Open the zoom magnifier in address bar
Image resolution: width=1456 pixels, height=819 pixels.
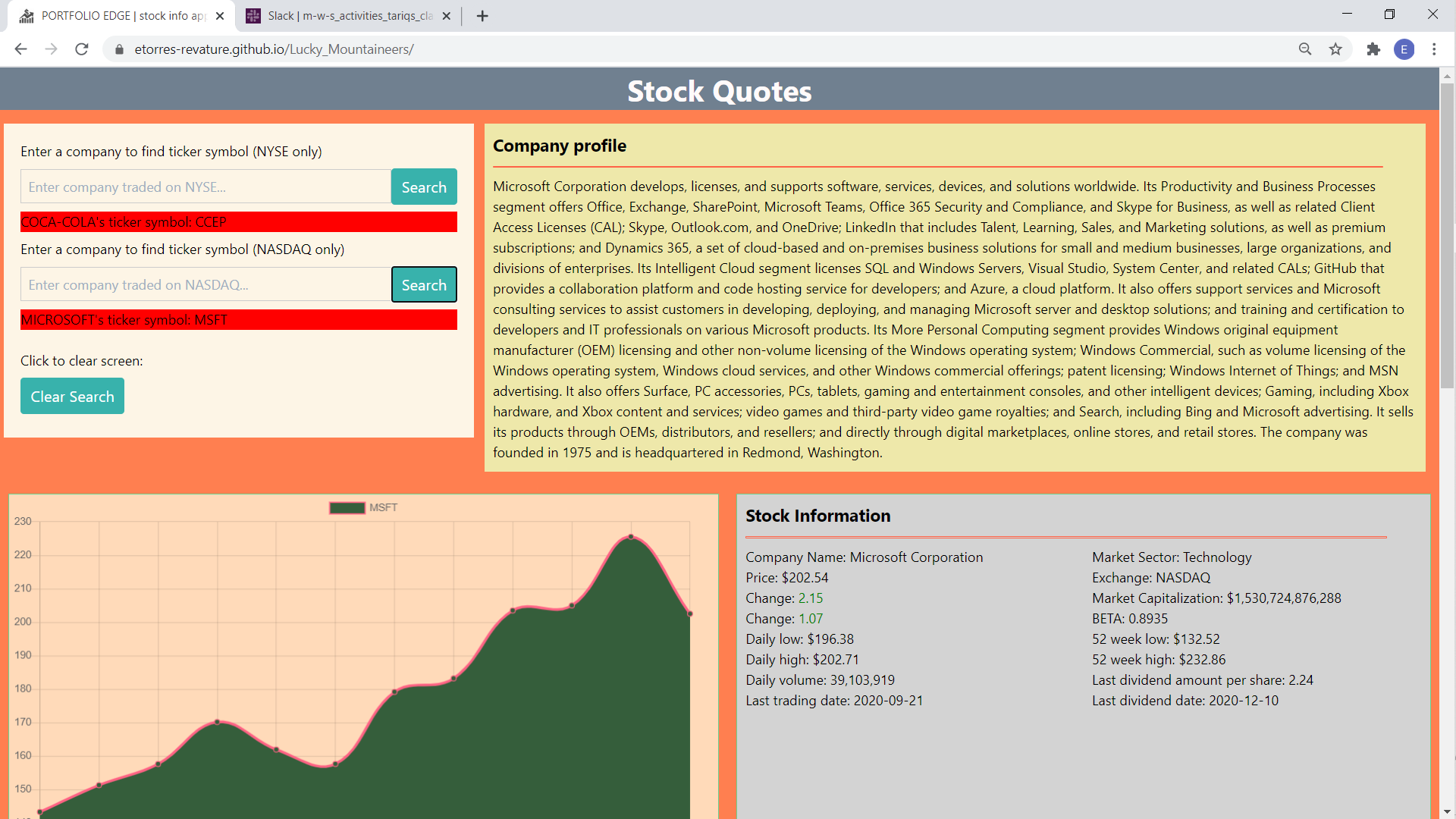click(x=1305, y=49)
